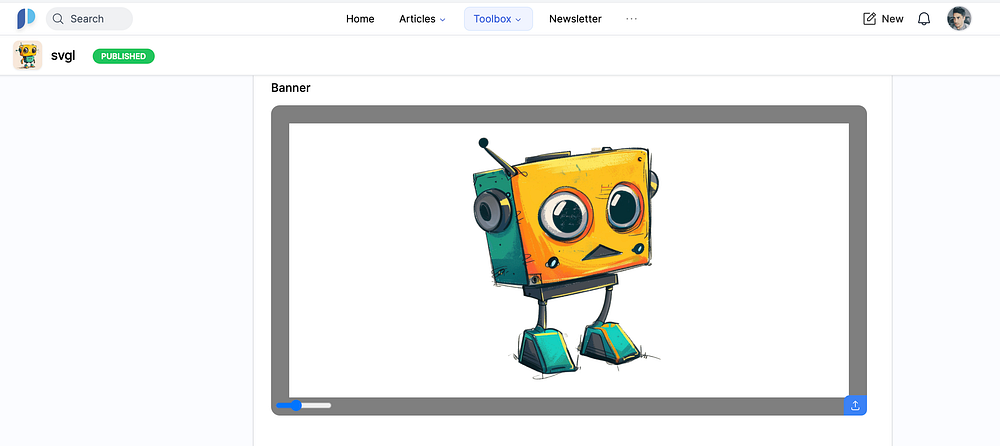This screenshot has width=1000, height=446.
Task: Open the notifications bell
Action: coord(924,19)
